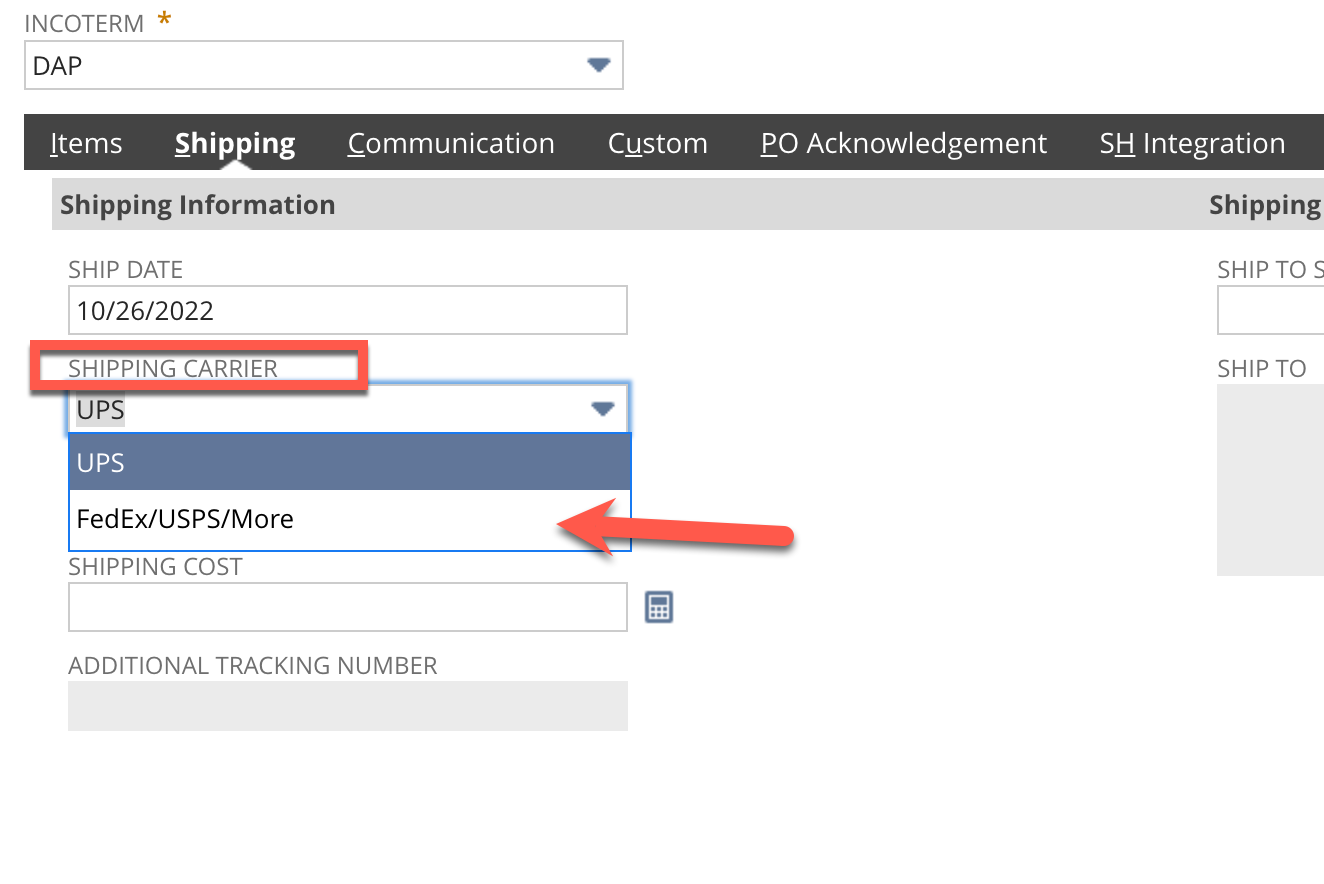The width and height of the screenshot is (1324, 884).
Task: Click the INCOTERM dropdown arrow
Action: pyautogui.click(x=599, y=64)
